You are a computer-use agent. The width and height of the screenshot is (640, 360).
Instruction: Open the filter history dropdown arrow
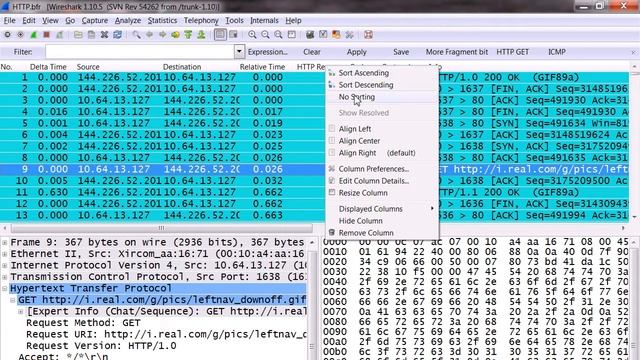pos(239,52)
